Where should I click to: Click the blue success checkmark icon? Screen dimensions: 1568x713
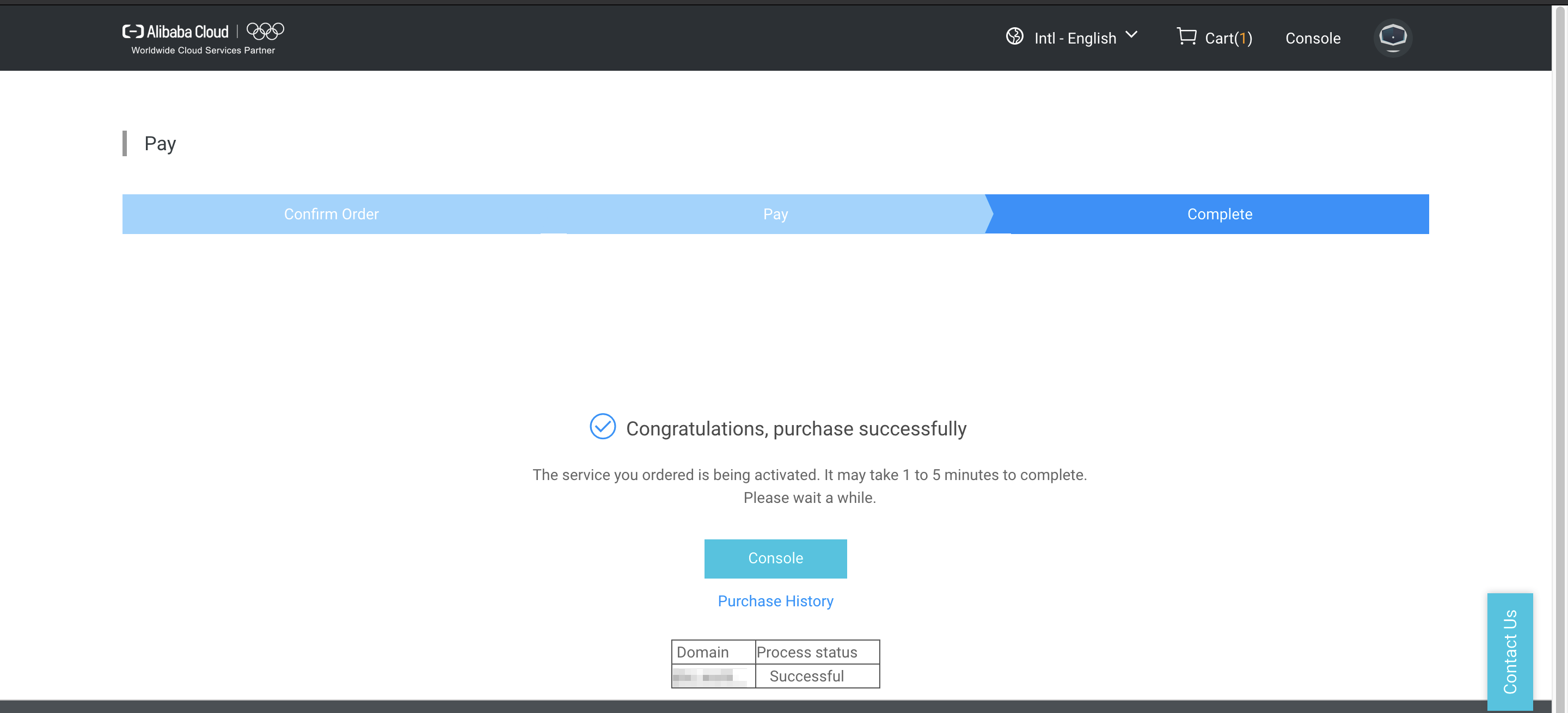(x=603, y=427)
